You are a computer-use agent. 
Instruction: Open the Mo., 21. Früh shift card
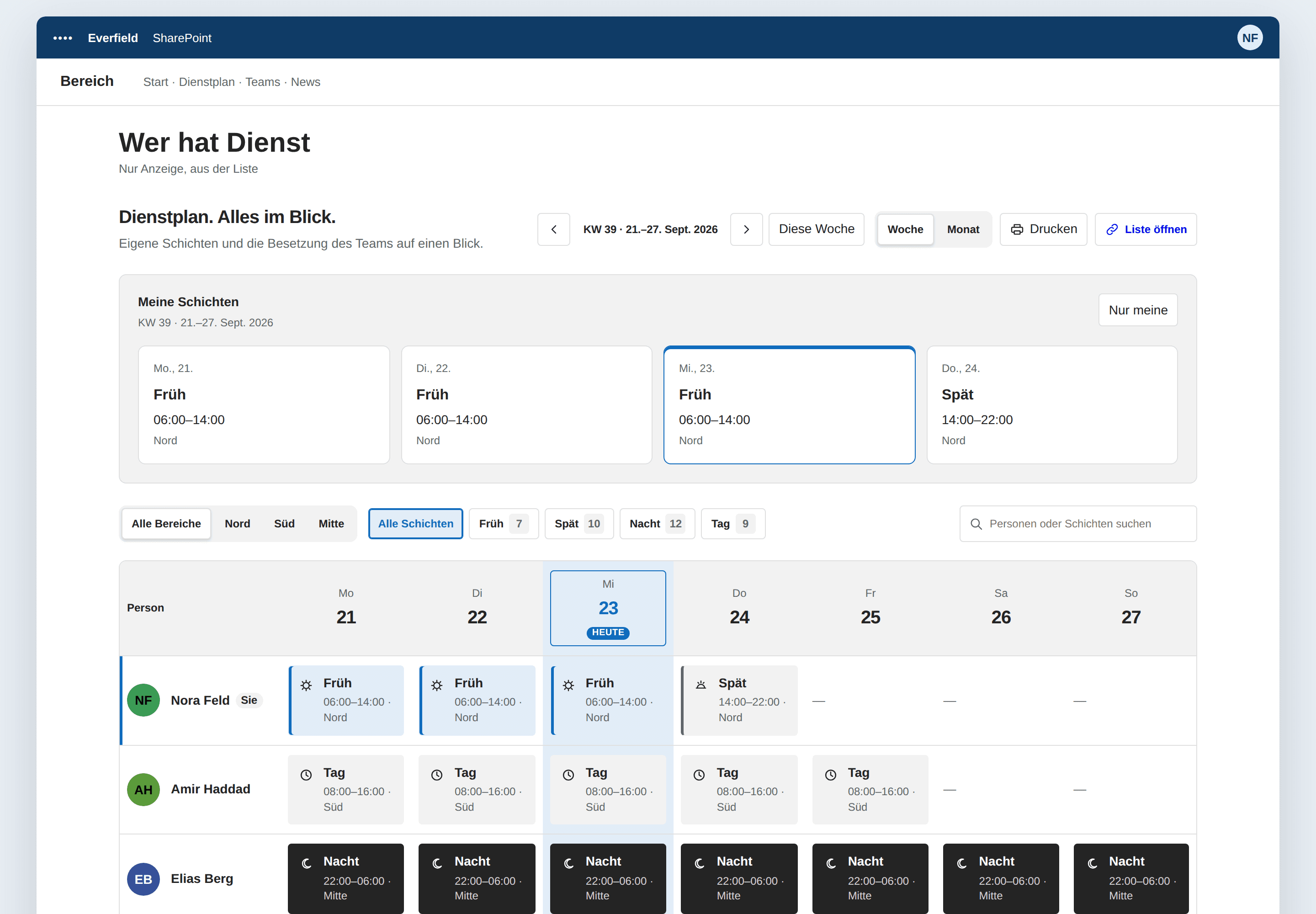(264, 404)
